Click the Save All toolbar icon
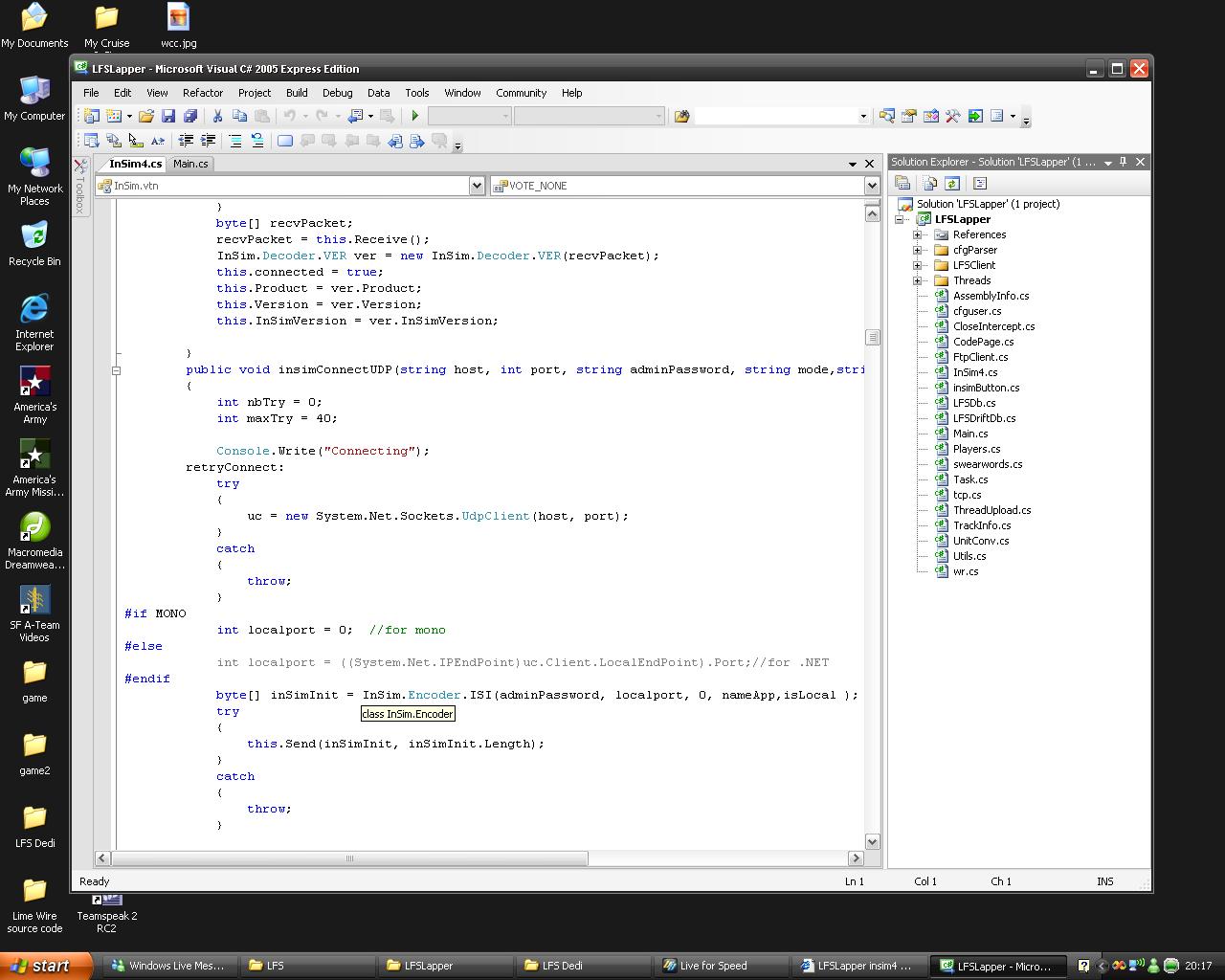This screenshot has height=980, width=1225. tap(189, 116)
